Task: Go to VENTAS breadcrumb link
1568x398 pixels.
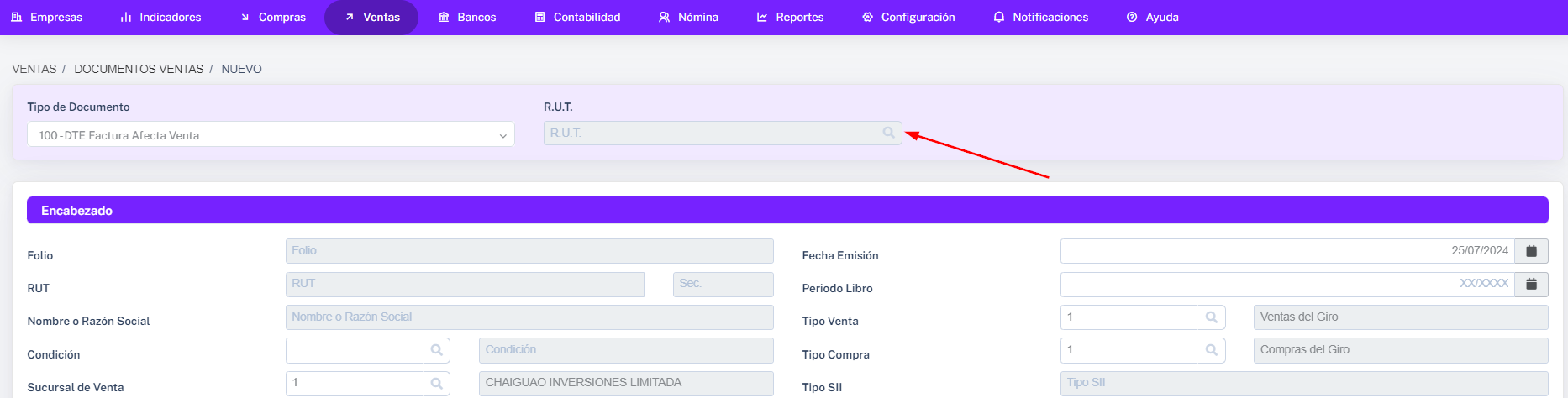Action: pos(34,69)
